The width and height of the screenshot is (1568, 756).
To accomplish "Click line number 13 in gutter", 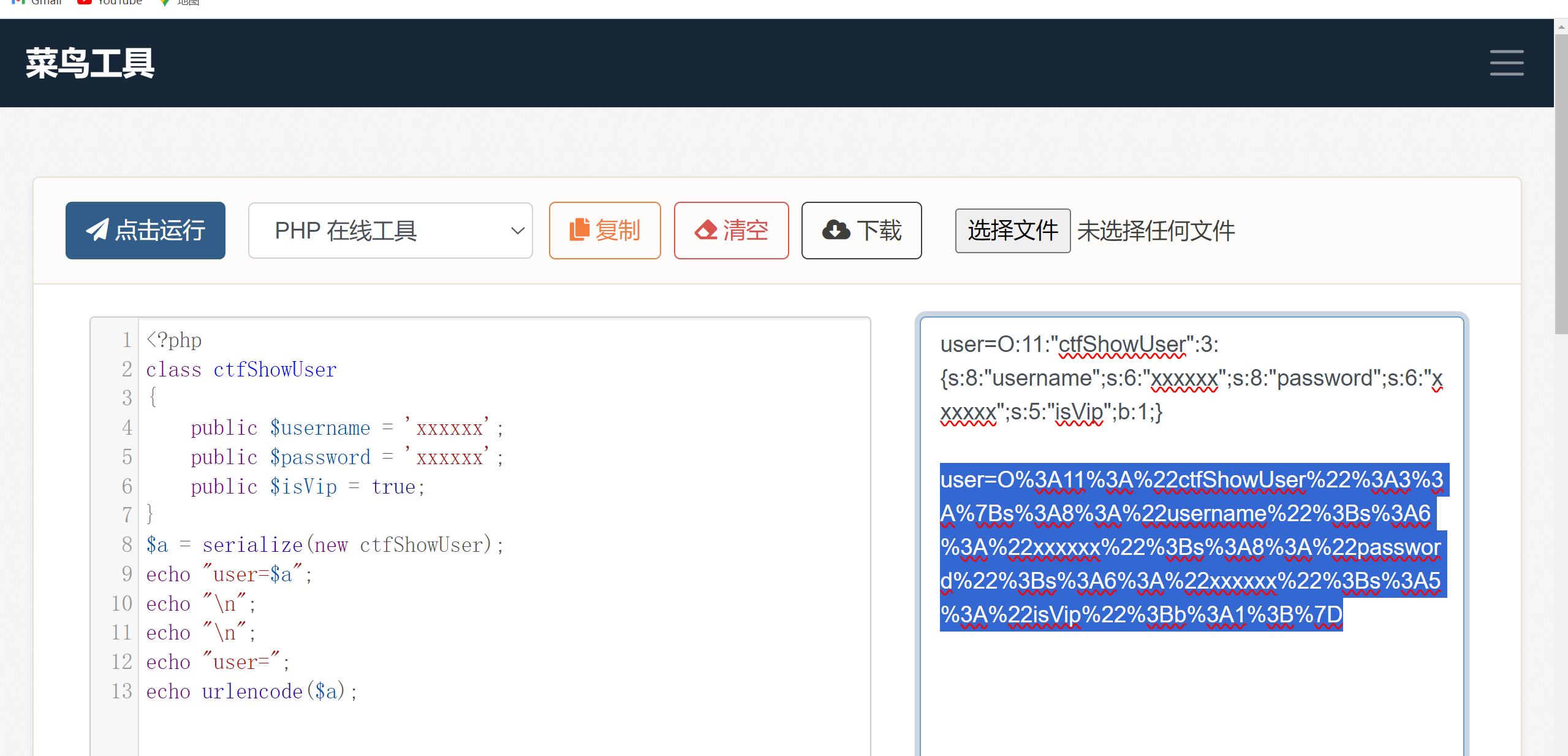I will pyautogui.click(x=122, y=691).
